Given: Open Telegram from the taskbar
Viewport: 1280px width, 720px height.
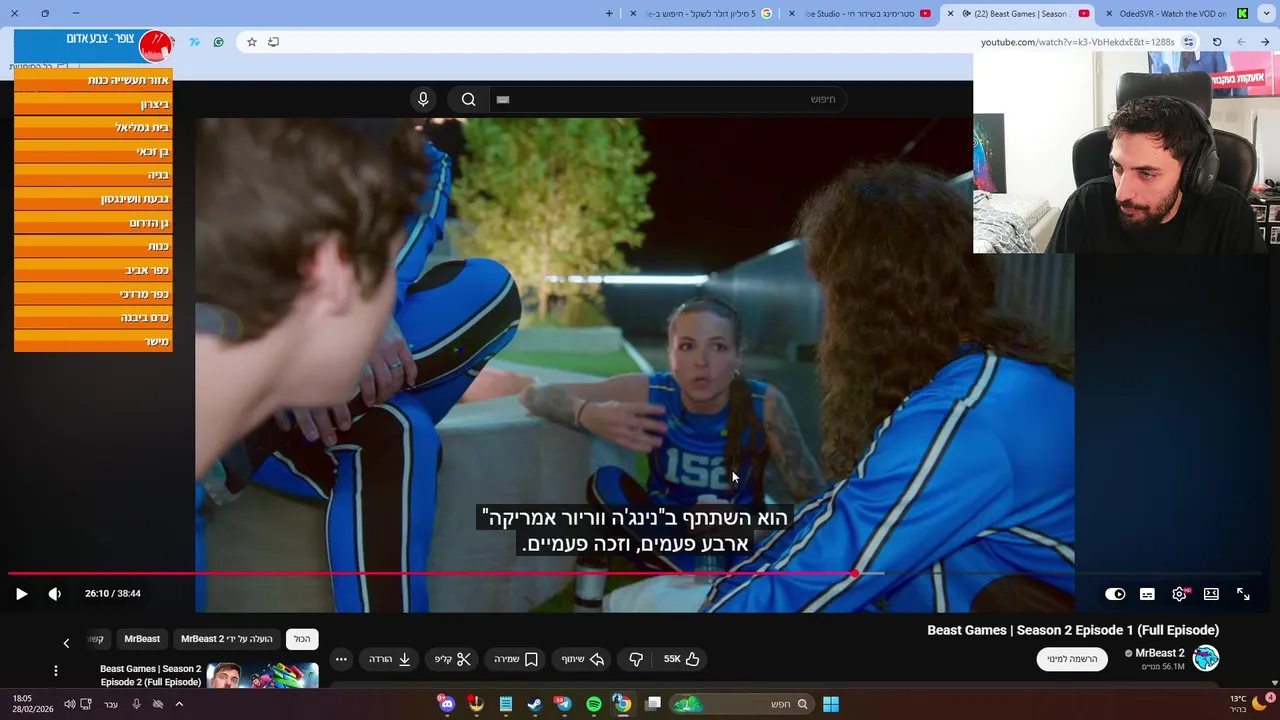Looking at the screenshot, I should (564, 704).
